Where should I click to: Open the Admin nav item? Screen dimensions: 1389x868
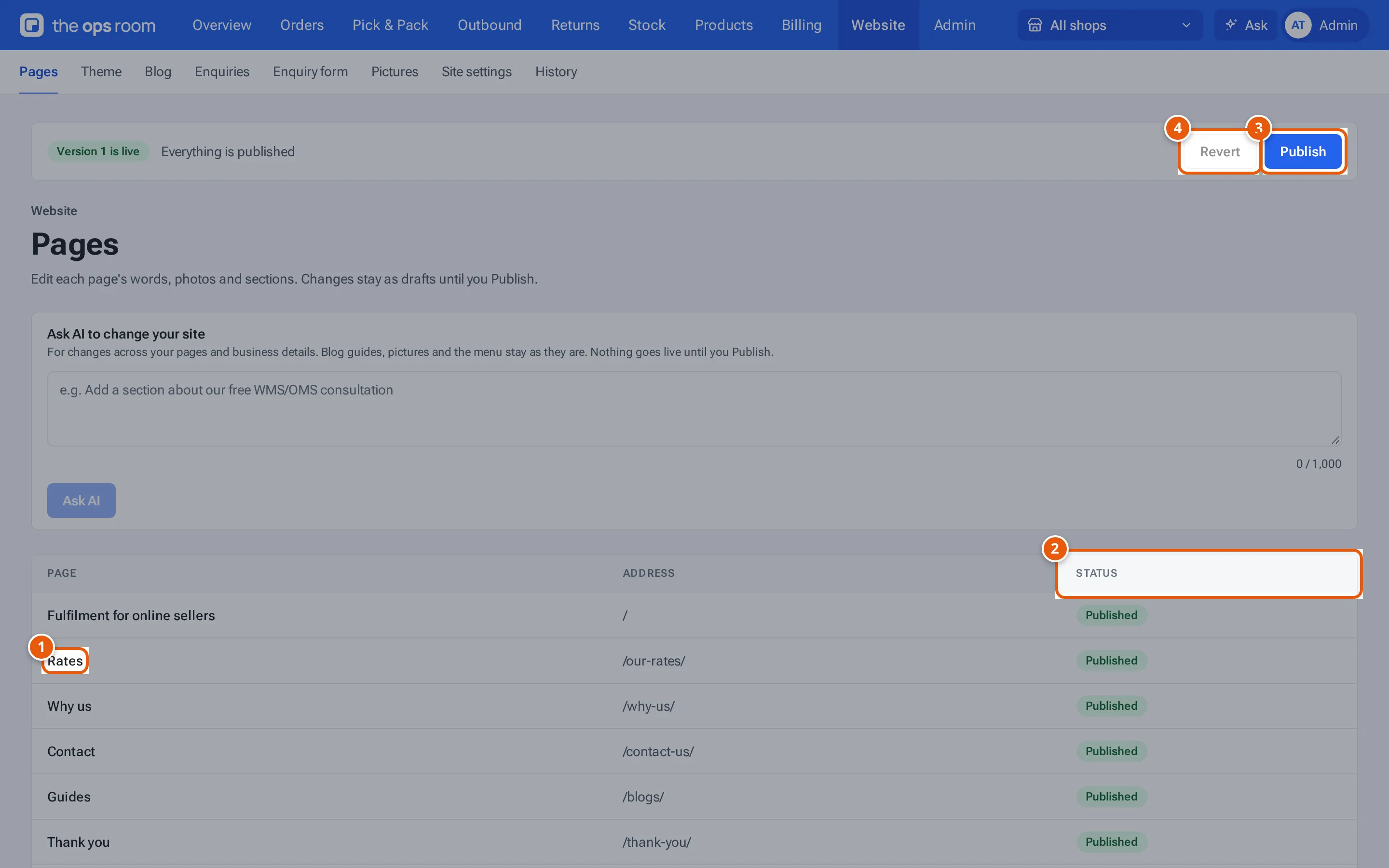[954, 25]
